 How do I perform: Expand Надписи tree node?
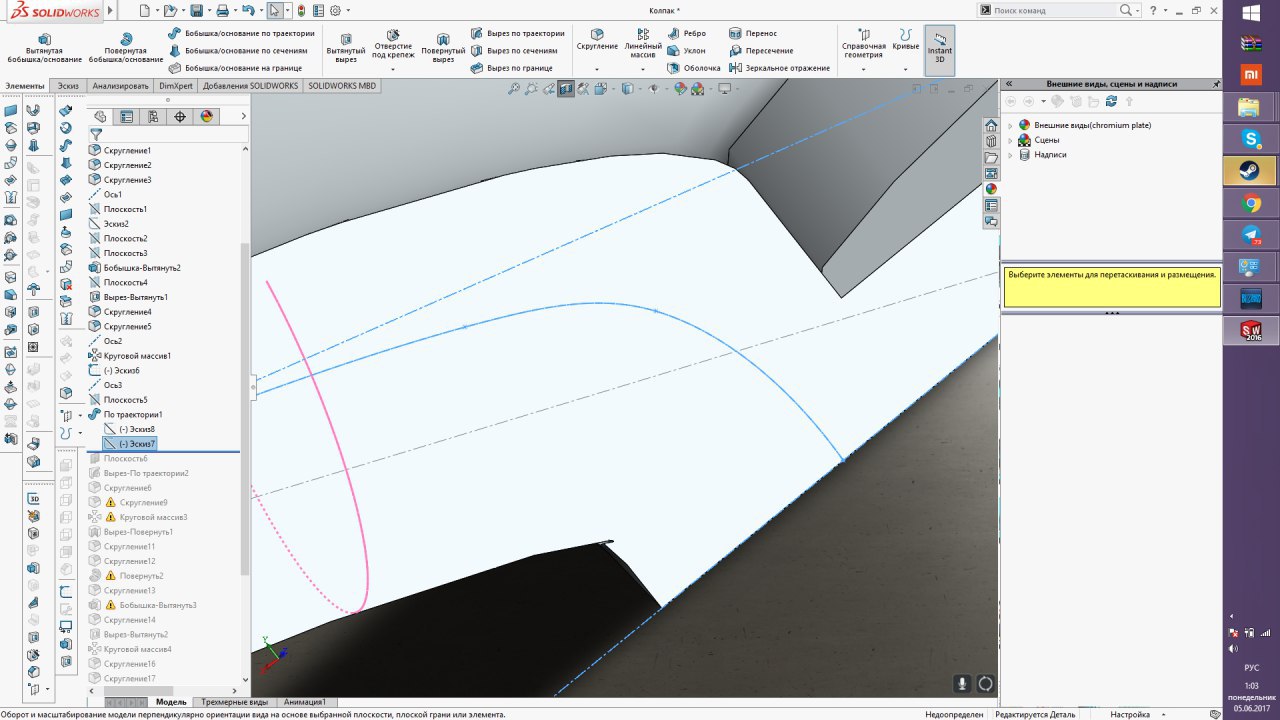click(1009, 155)
